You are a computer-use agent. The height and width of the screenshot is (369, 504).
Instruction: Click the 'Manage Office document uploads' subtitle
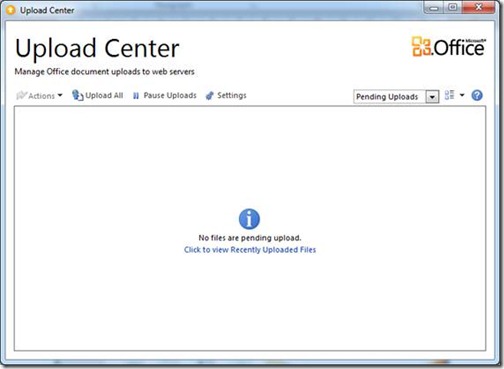[x=105, y=72]
